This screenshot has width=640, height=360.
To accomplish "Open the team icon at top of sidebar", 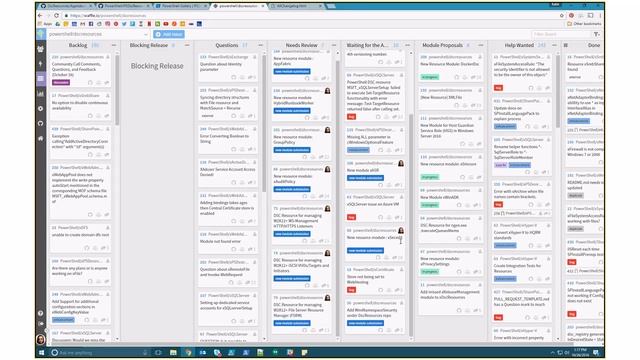I will point(40,49).
